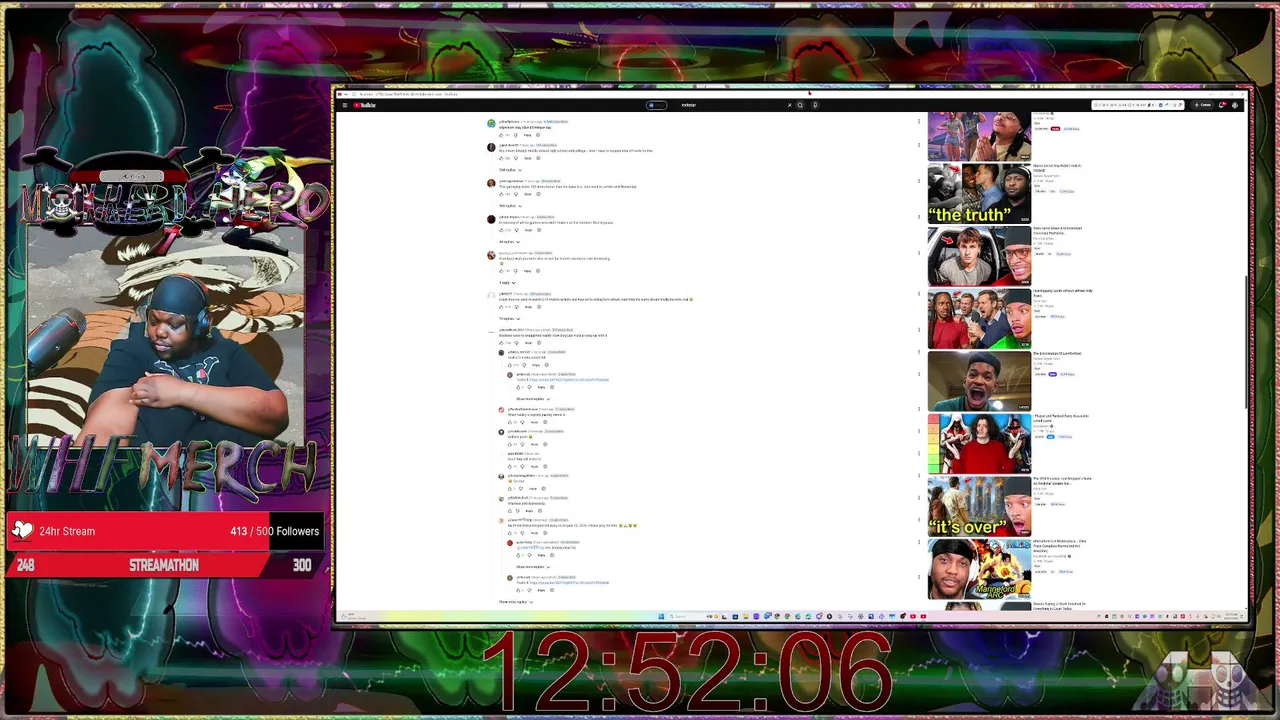This screenshot has width=1280, height=720.
Task: Open the 'it's over' video thumbnail
Action: click(x=979, y=506)
